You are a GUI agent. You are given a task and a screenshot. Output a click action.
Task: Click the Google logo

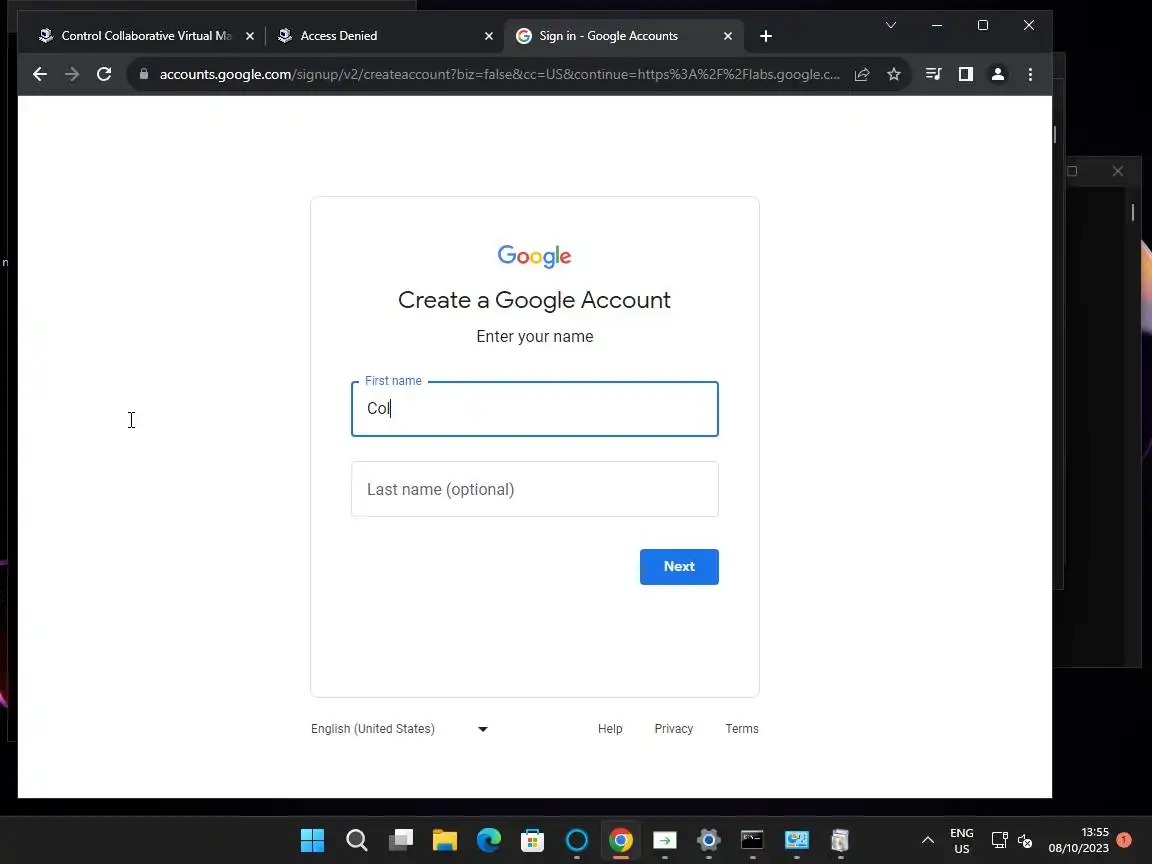[x=534, y=256]
